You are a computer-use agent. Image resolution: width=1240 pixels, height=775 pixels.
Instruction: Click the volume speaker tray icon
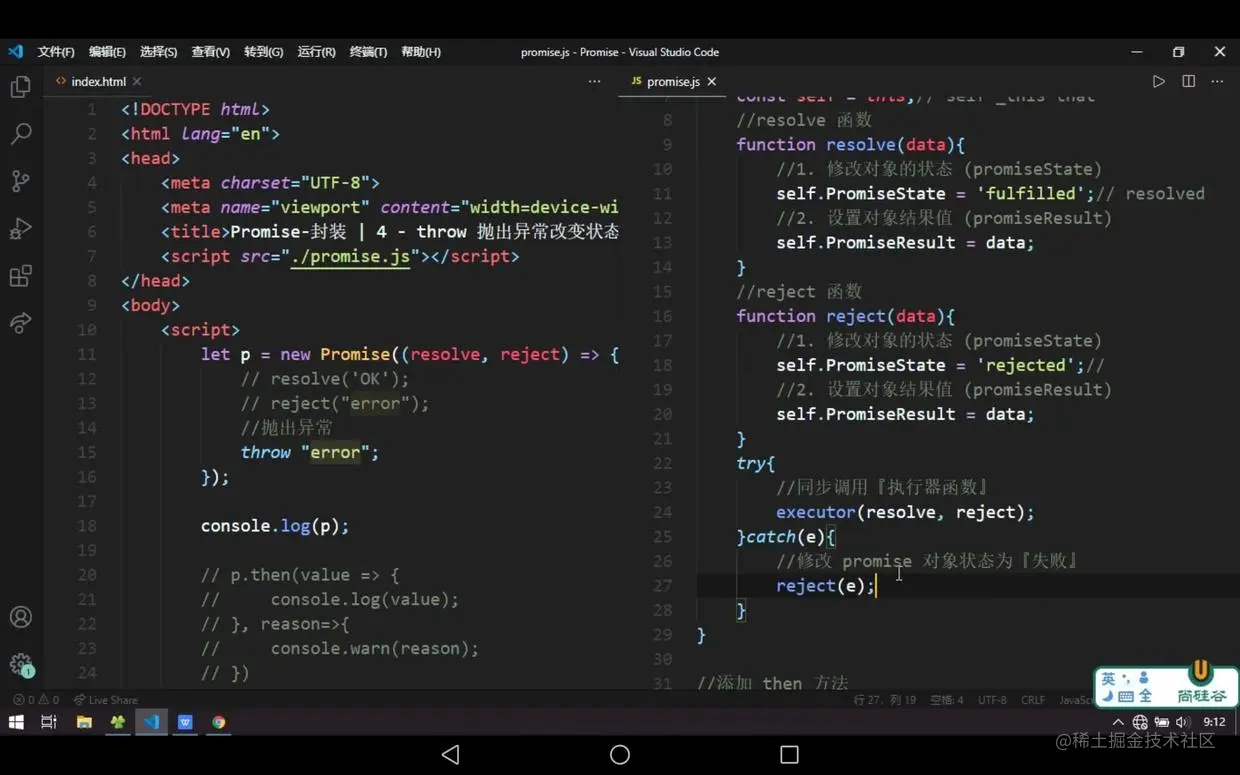[x=1183, y=722]
